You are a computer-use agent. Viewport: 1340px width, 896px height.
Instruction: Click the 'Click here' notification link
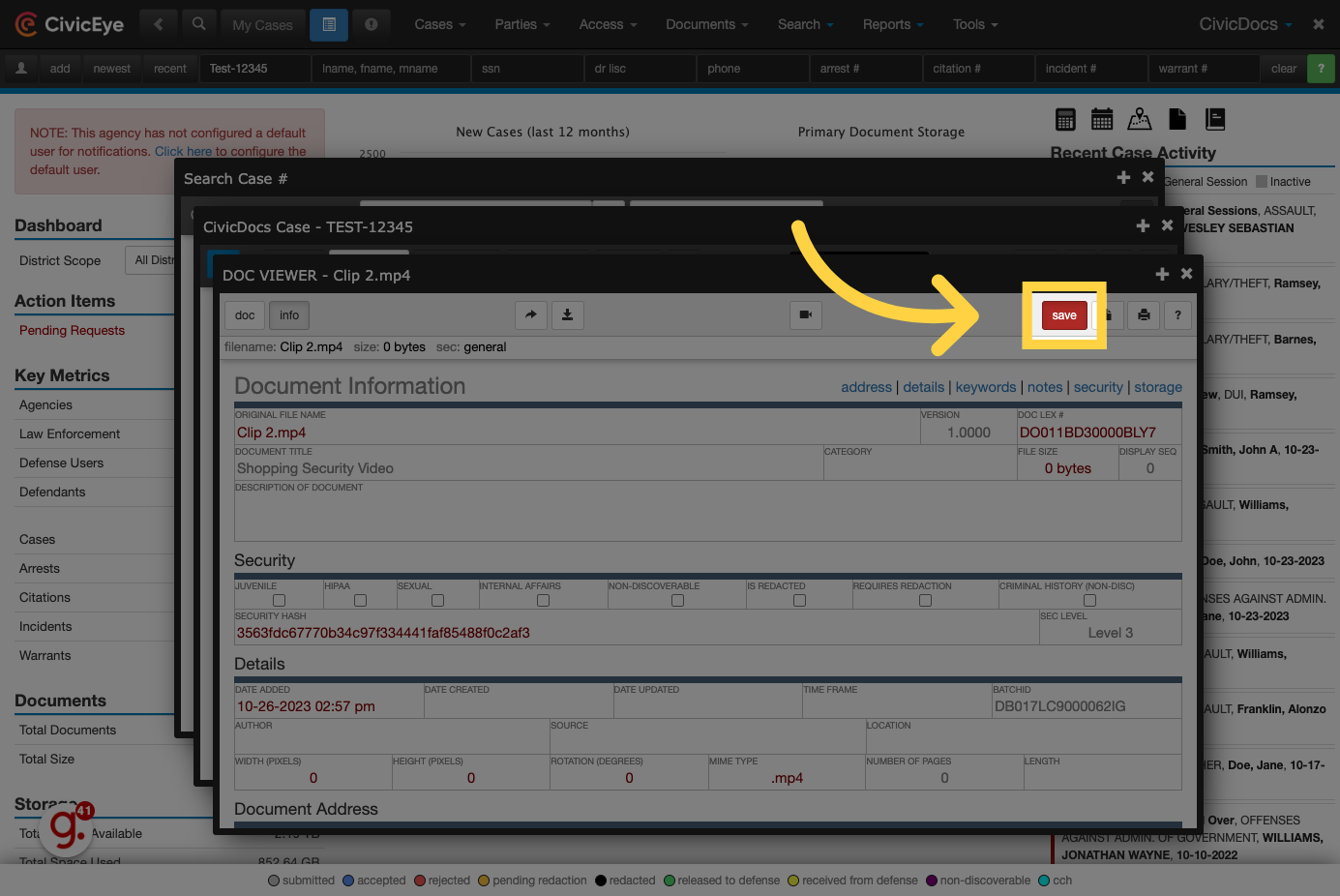183,152
